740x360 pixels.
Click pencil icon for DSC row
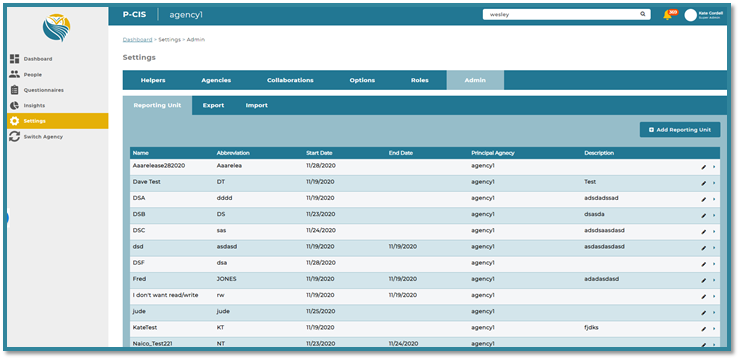coord(704,232)
